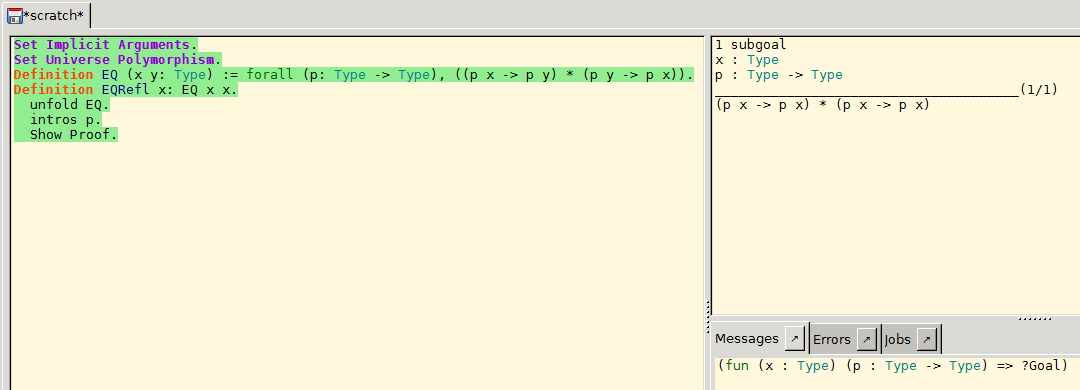Image resolution: width=1080 pixels, height=390 pixels.
Task: Click the '(1/1)' goal counter
Action: point(1039,90)
